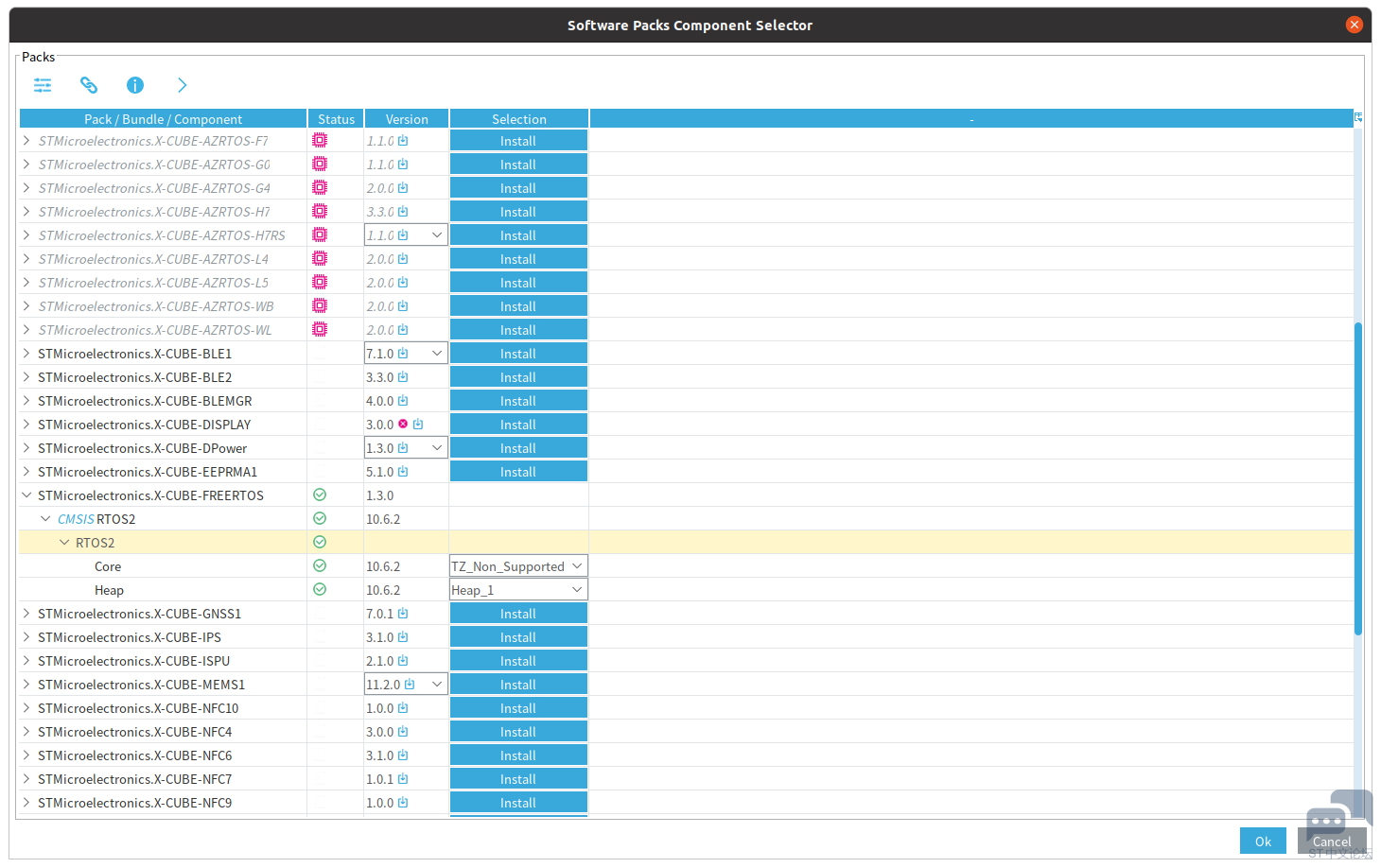This screenshot has width=1381, height=868.
Task: Click the right chevron in Packs toolbar
Action: point(182,85)
